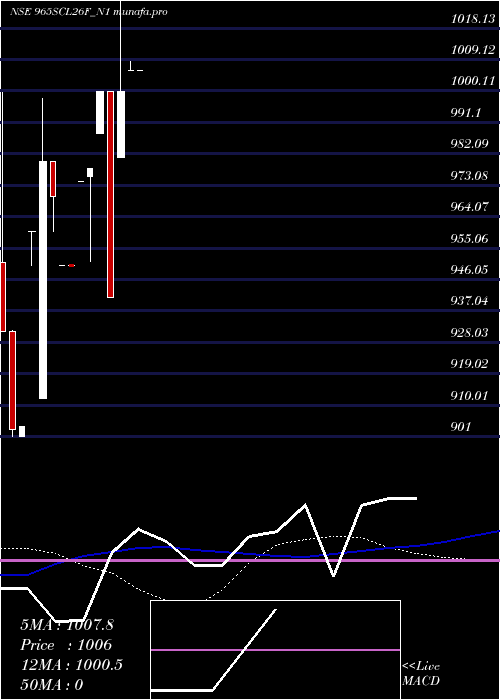This screenshot has height=700, width=500.
Task: Click the 901 price axis label
Action: point(461,427)
